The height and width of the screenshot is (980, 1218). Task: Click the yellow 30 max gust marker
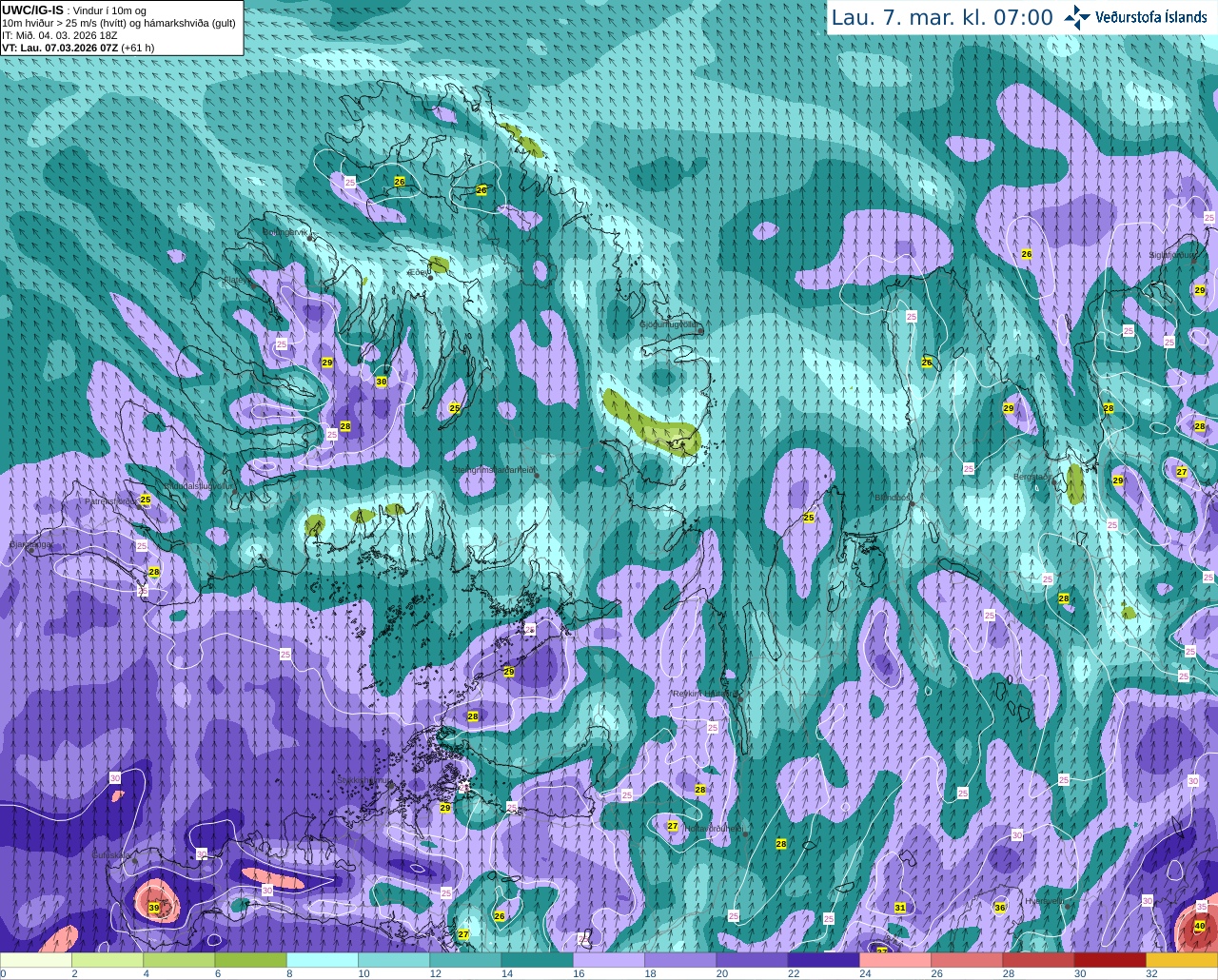[382, 382]
